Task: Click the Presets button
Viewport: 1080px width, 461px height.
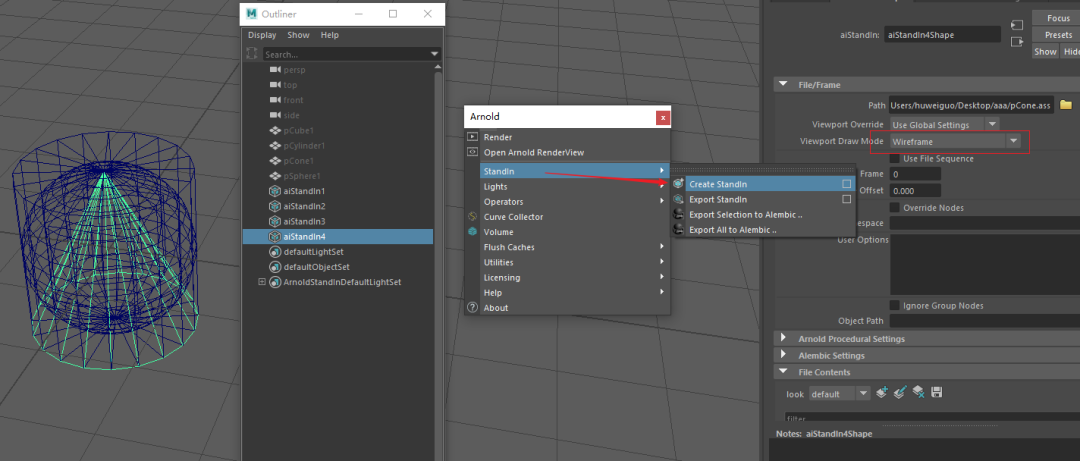Action: point(1058,34)
